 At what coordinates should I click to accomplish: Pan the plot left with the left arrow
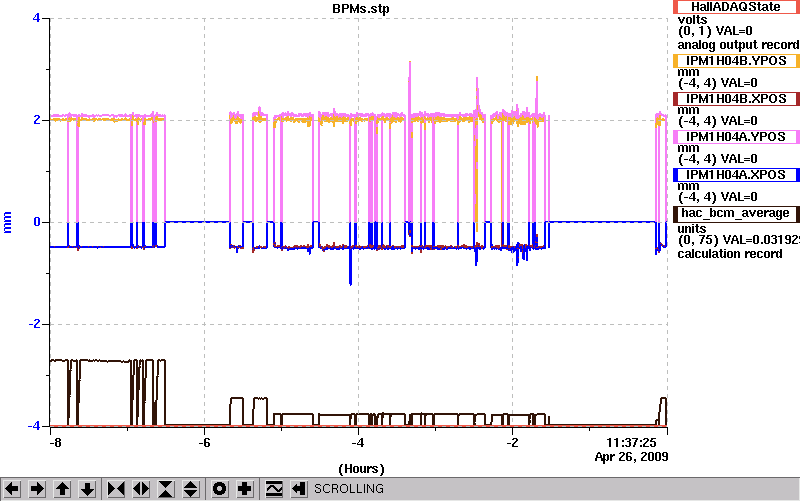coord(12,489)
